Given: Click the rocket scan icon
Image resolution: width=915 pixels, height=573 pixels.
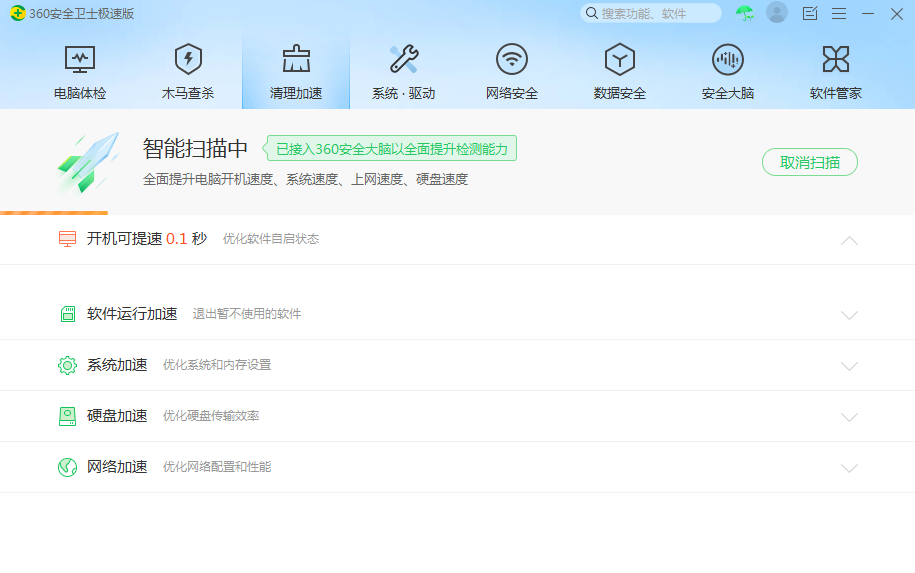Looking at the screenshot, I should click(x=89, y=162).
